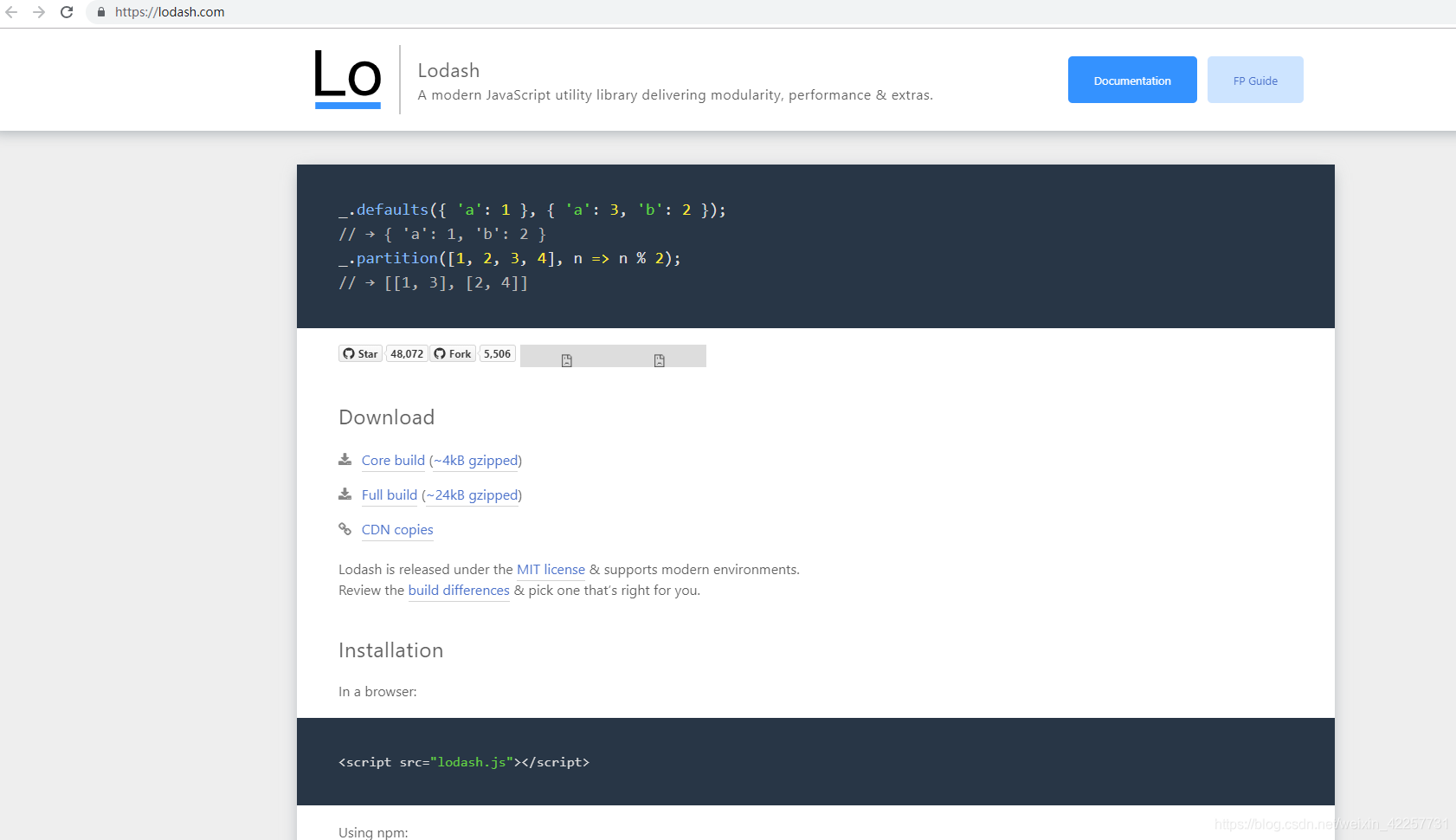Go back using the browser back arrow
The width and height of the screenshot is (1456, 840).
12,12
